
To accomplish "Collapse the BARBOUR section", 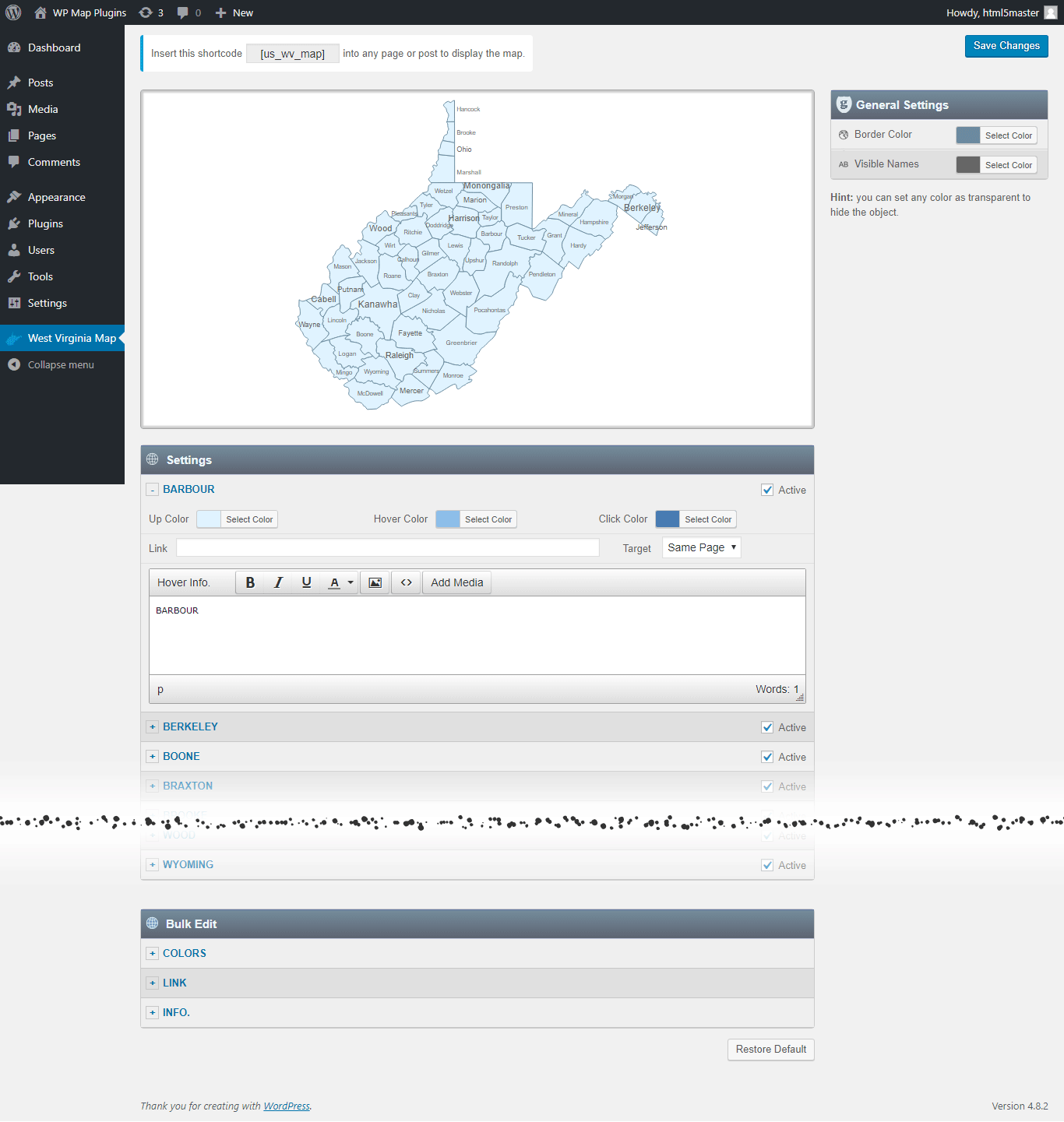I will (x=153, y=490).
